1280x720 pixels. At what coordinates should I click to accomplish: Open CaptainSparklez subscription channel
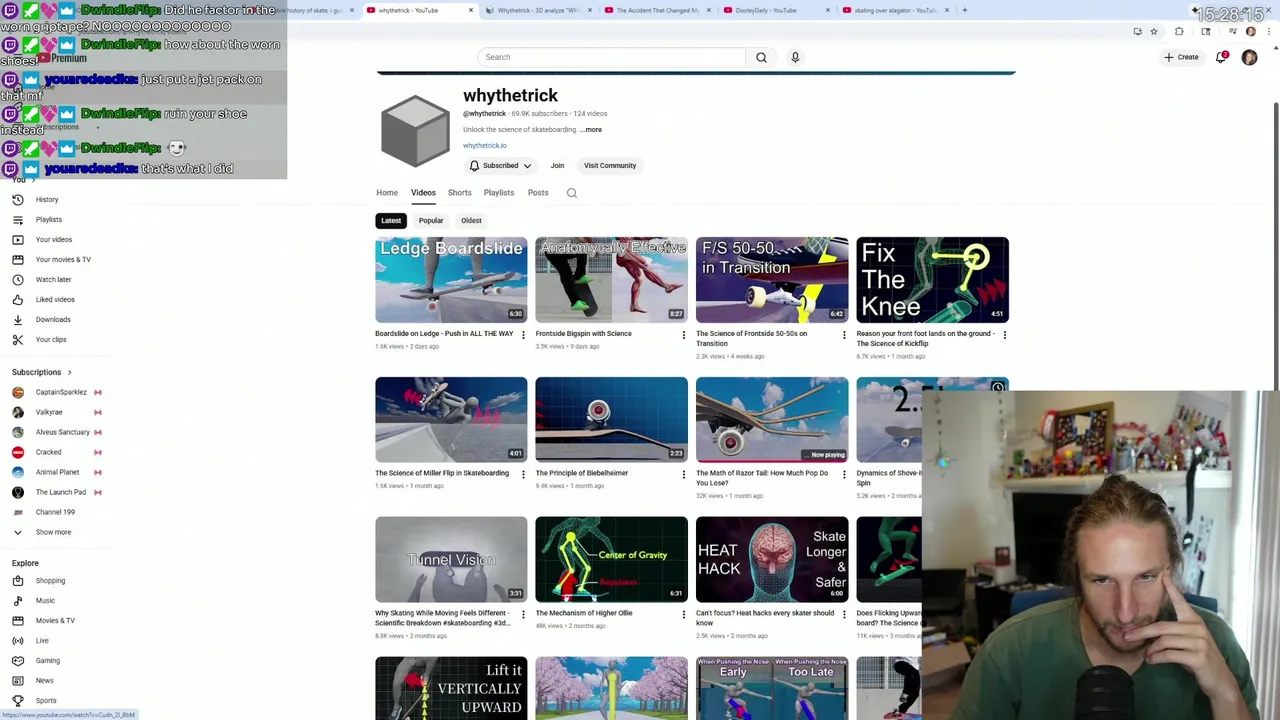tap(61, 392)
